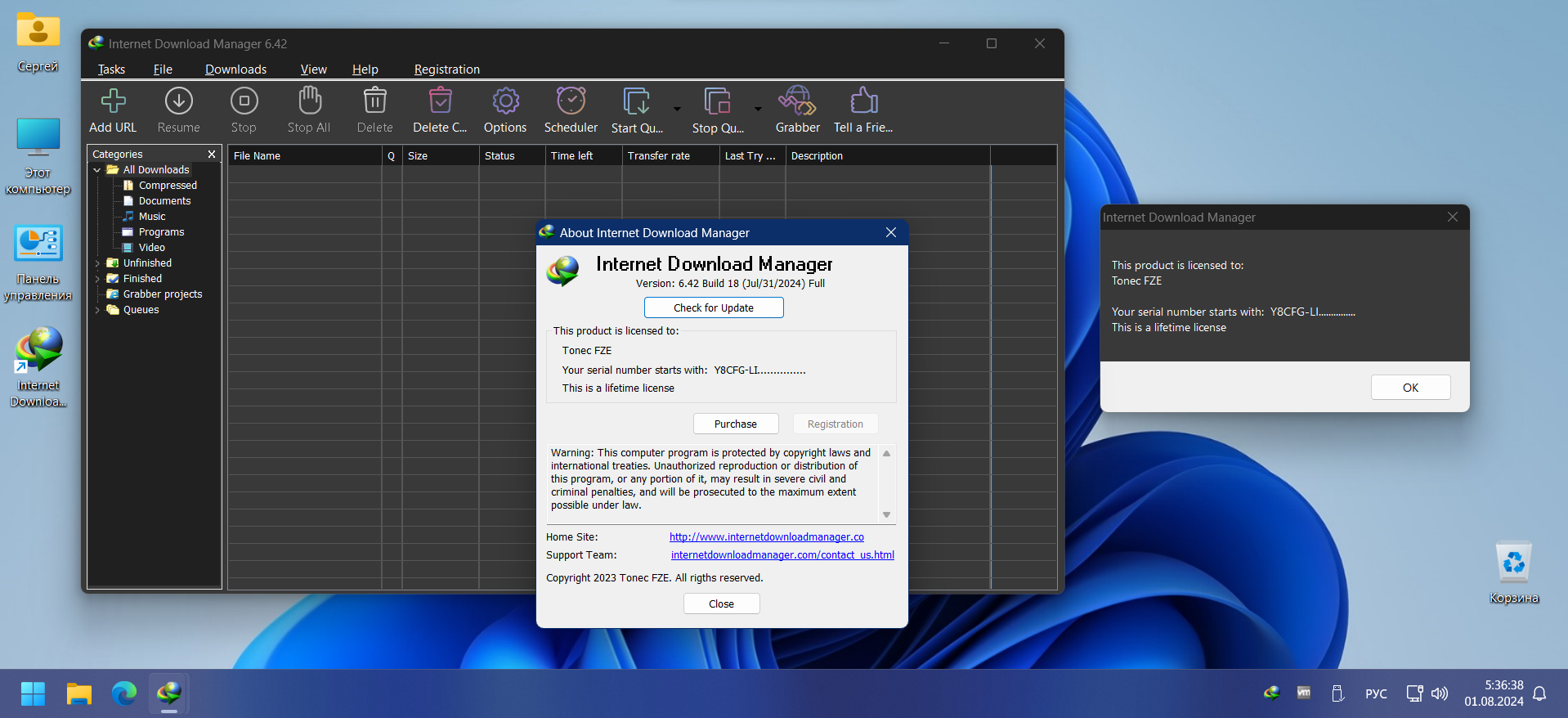
Task: Click the IDM taskbar icon
Action: [x=169, y=694]
